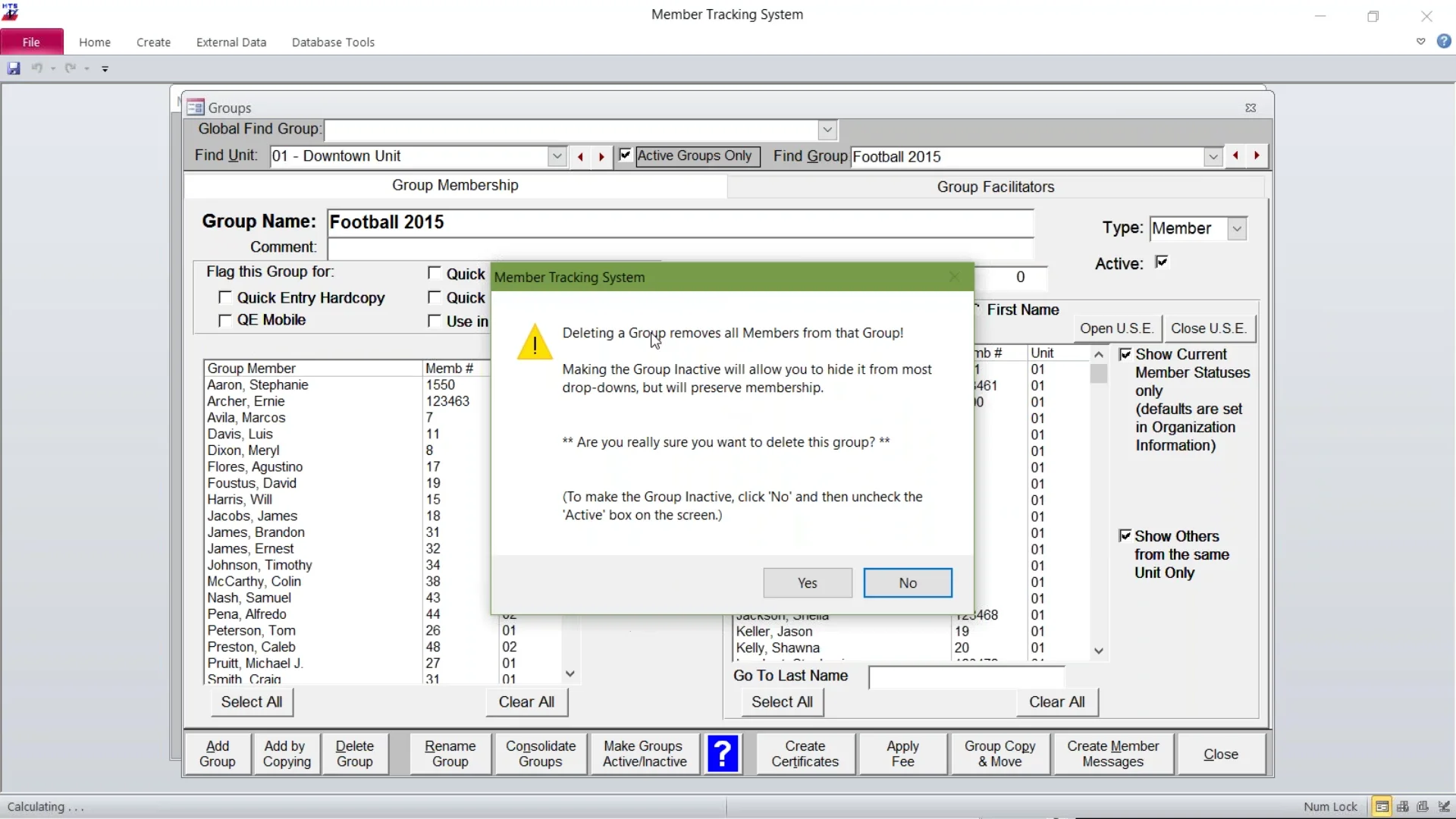Open the Home ribbon tab

[x=95, y=42]
